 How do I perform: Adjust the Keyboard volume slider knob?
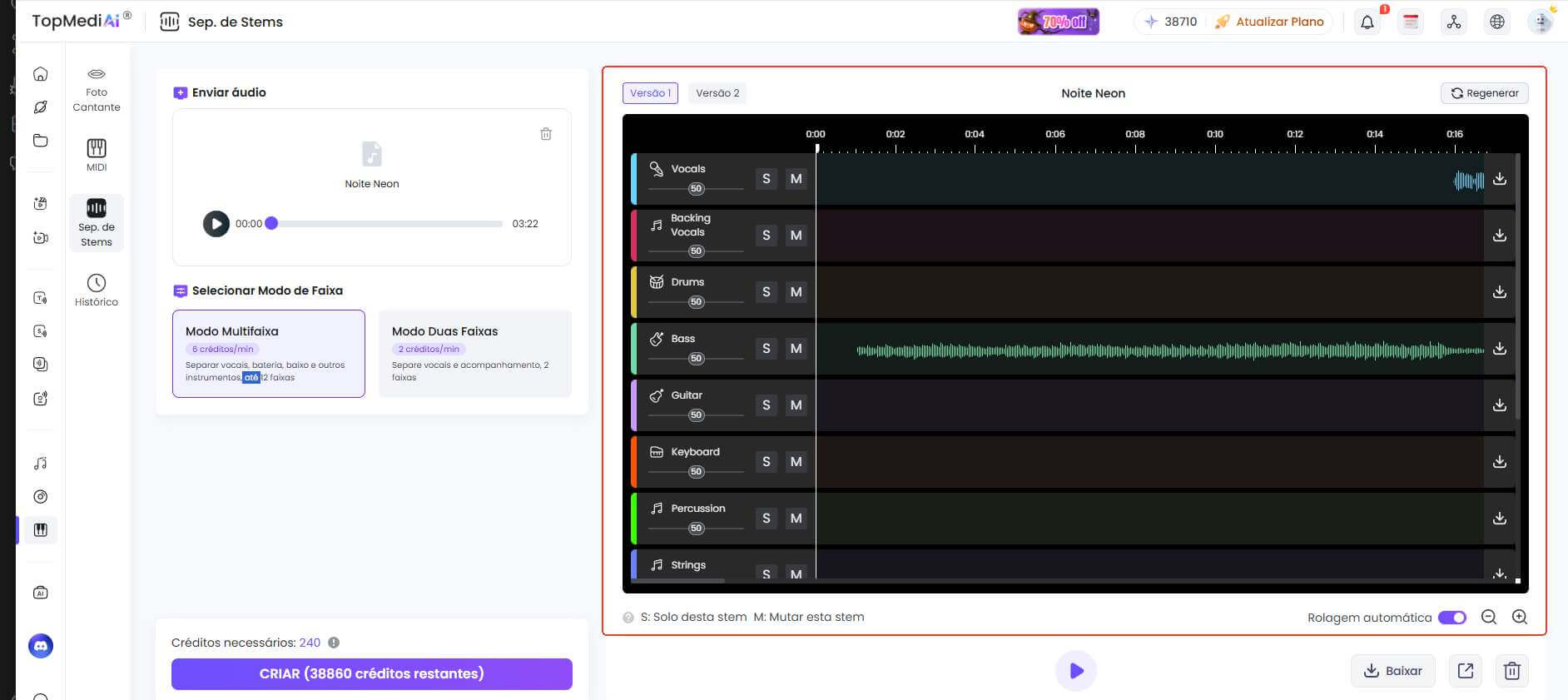(x=697, y=472)
